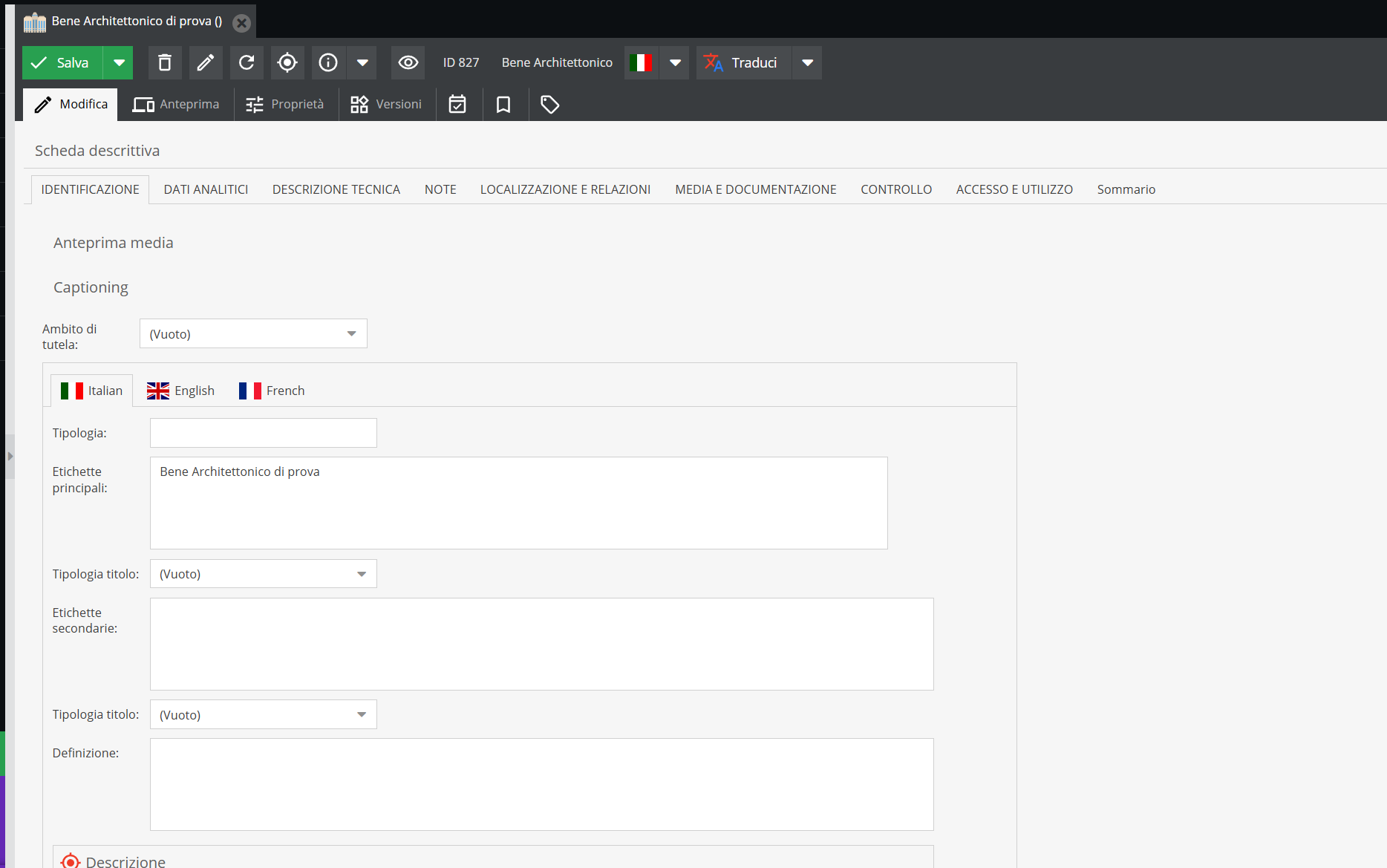Click the Etichette secondarie text area
The width and height of the screenshot is (1387, 868).
pyautogui.click(x=542, y=644)
